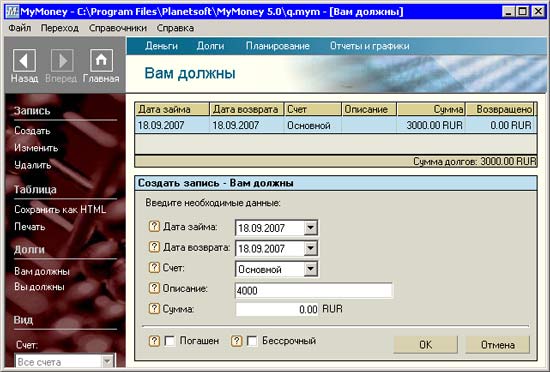Image resolution: width=550 pixels, height=372 pixels.
Task: Click the Описание input containing 4000
Action: 314,290
